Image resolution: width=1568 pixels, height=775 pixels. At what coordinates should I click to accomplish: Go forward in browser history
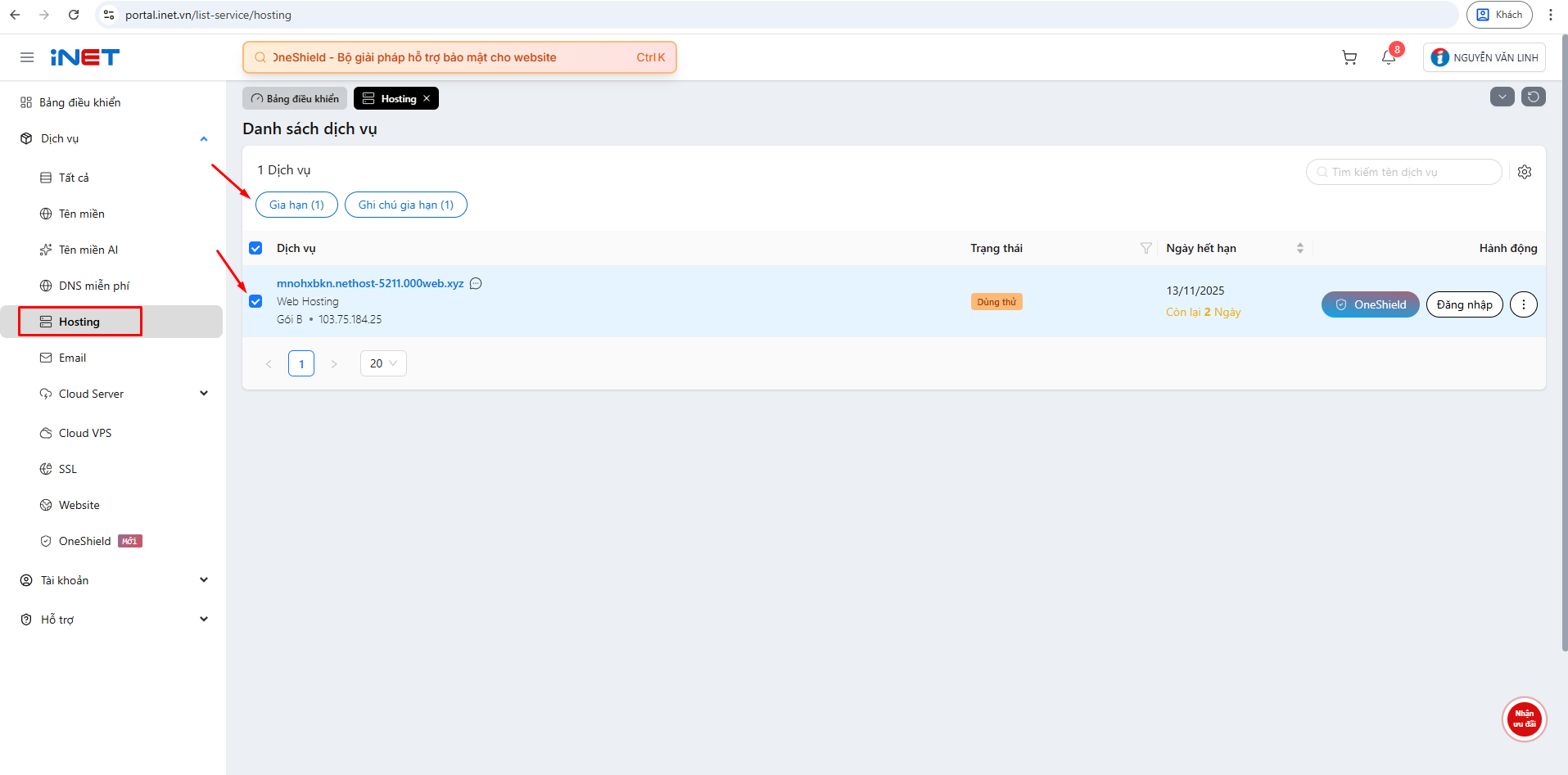pyautogui.click(x=44, y=15)
